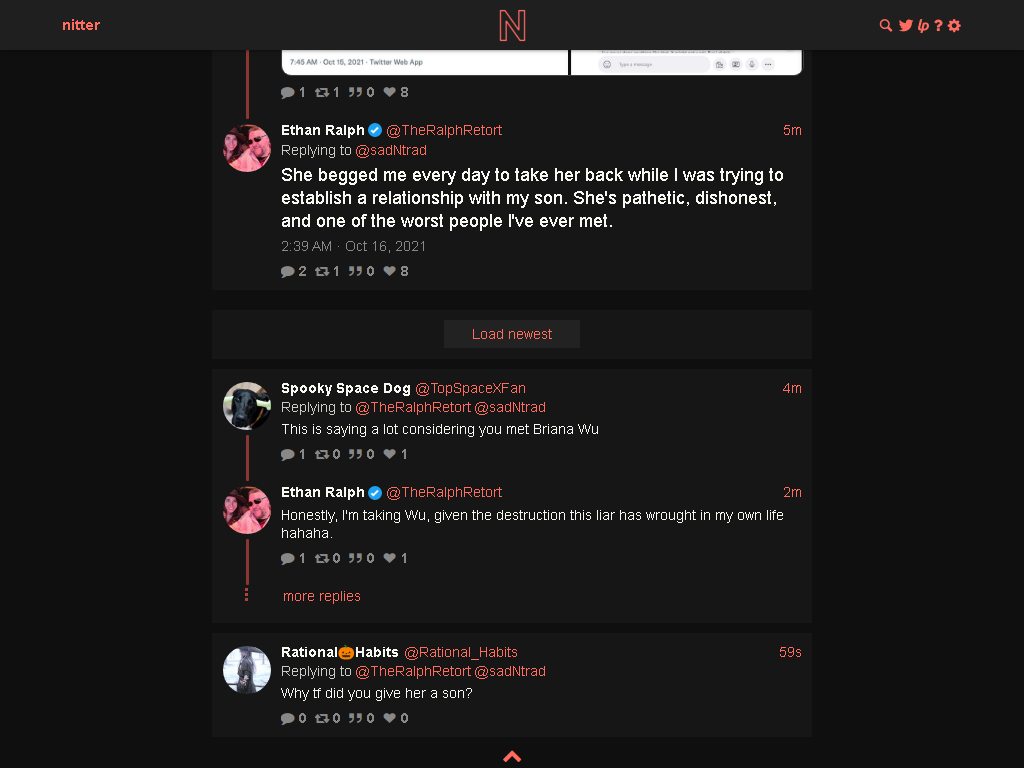Click back-to-top chevron arrow
This screenshot has height=768, width=1024.
[x=512, y=756]
